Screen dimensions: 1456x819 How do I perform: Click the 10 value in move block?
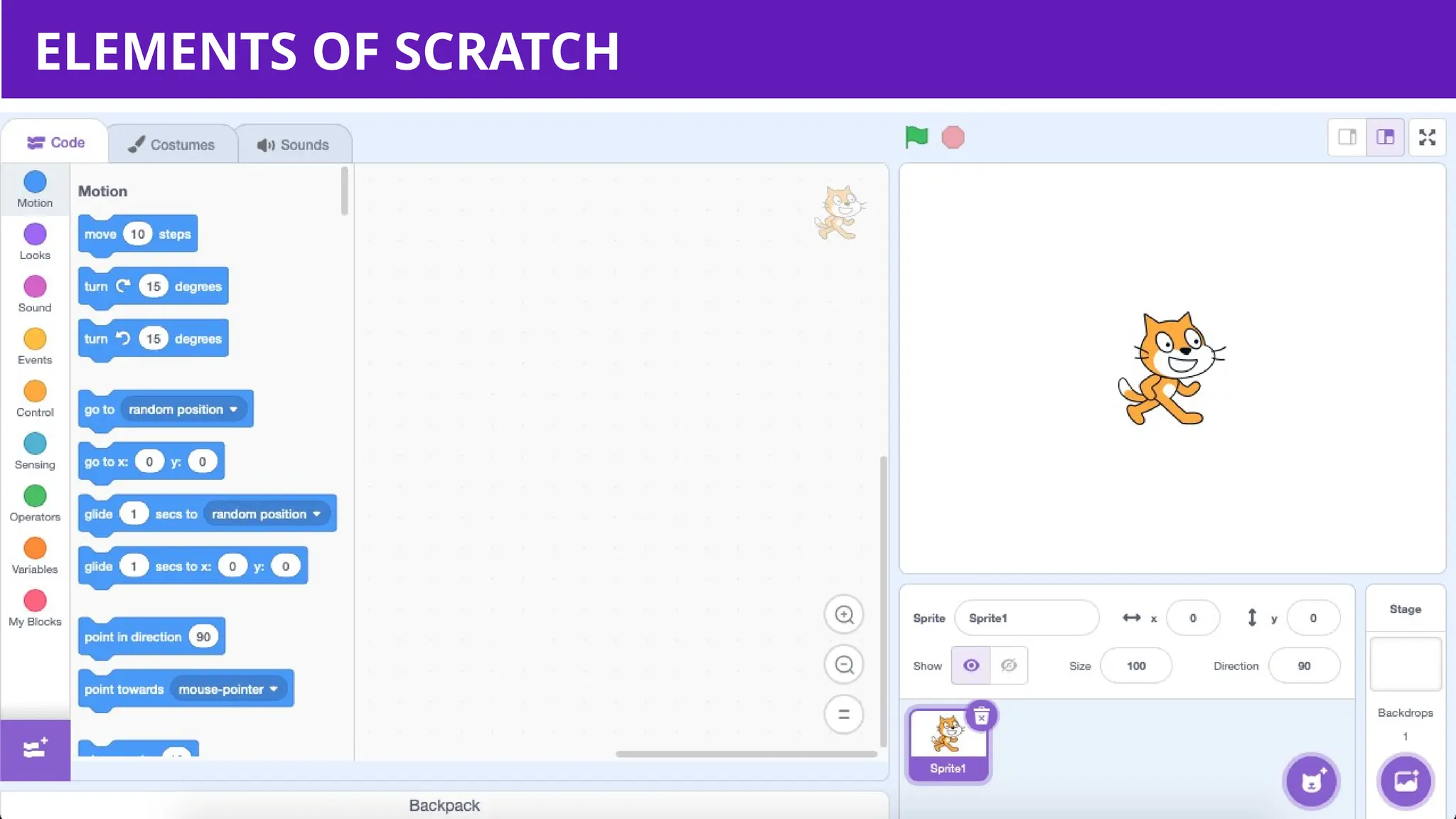tap(138, 234)
